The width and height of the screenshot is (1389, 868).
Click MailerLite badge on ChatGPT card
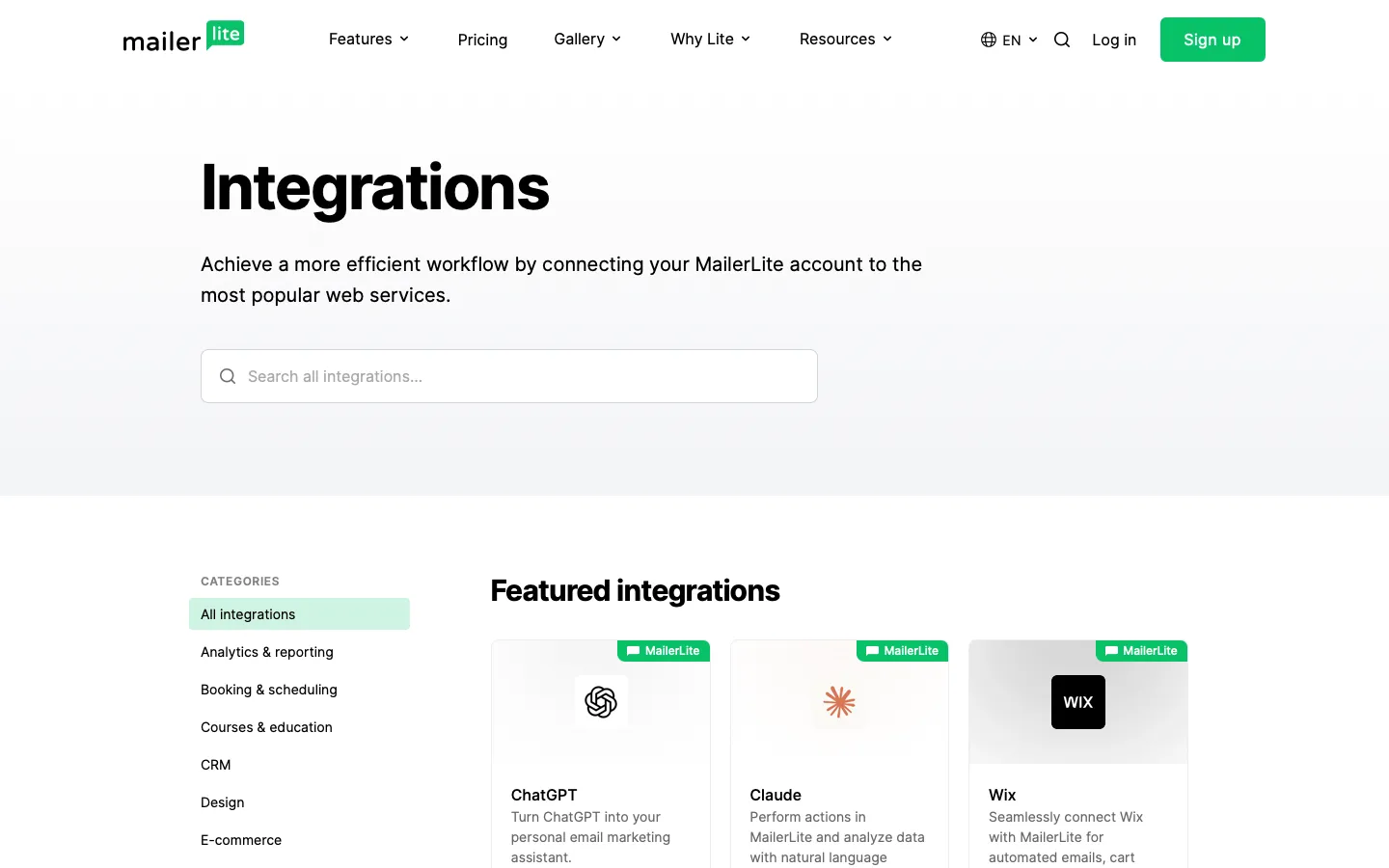pyautogui.click(x=664, y=651)
